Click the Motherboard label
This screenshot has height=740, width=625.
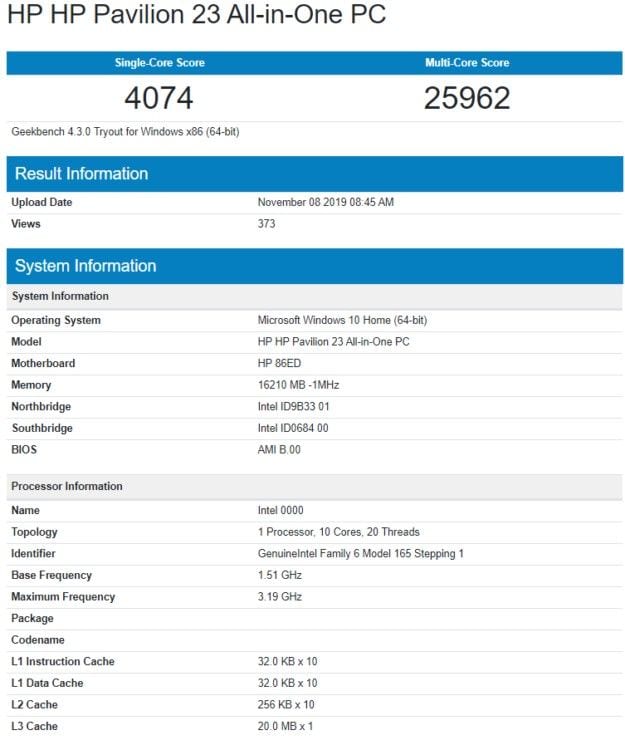(x=43, y=363)
